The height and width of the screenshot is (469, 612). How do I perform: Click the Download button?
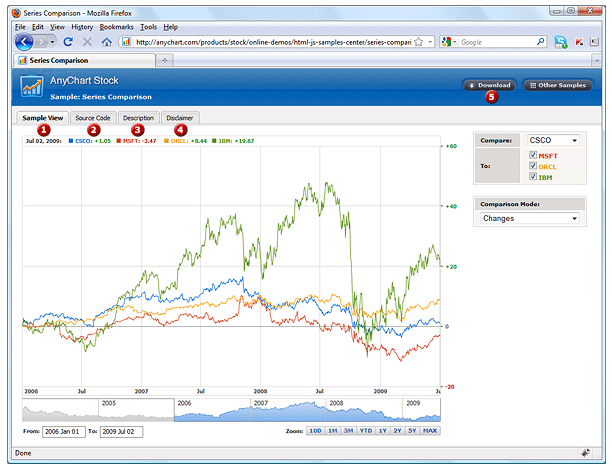[489, 85]
